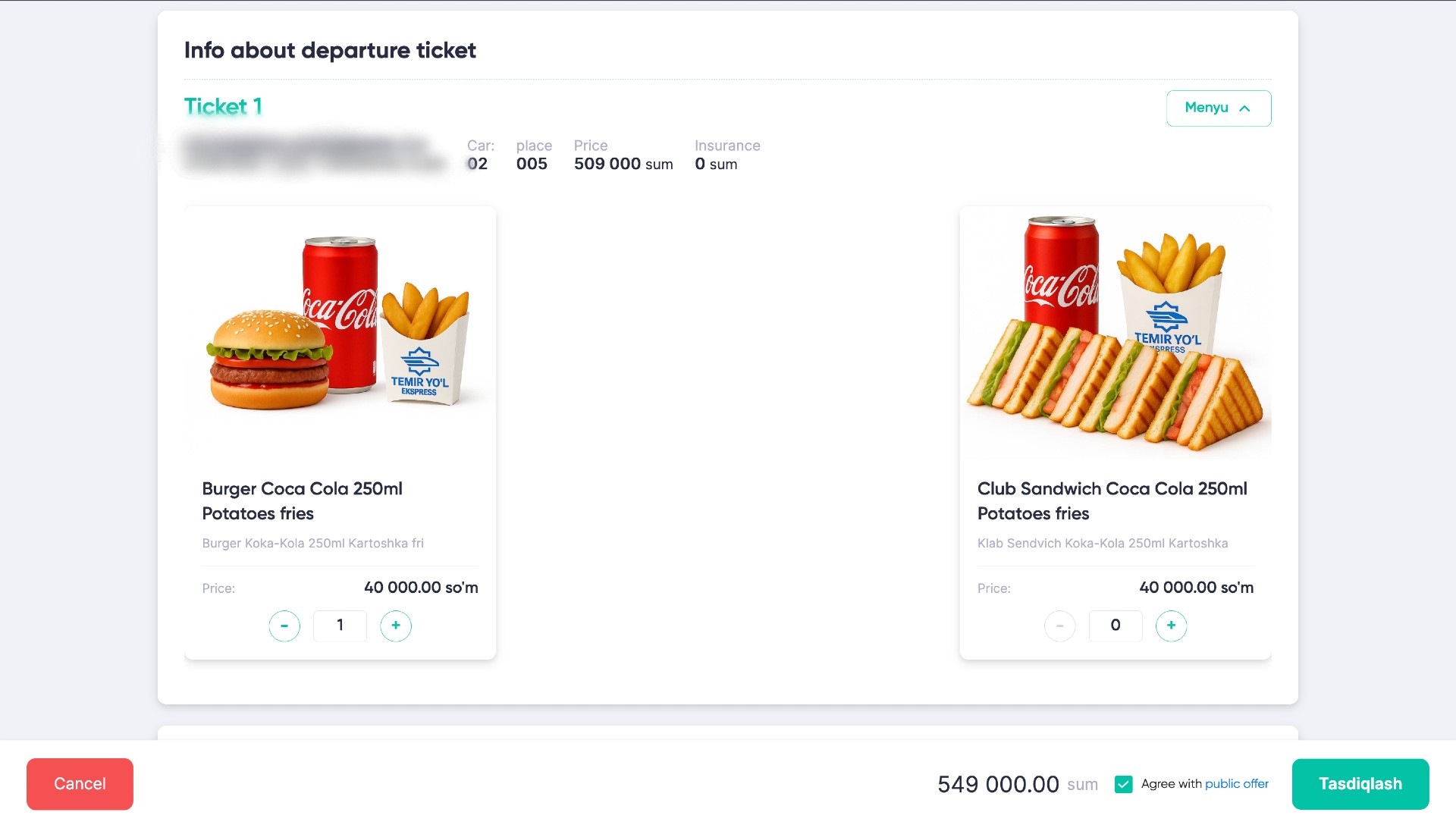This screenshot has width=1456, height=828.
Task: Confirm the order with Tasdiqlash
Action: pyautogui.click(x=1360, y=784)
